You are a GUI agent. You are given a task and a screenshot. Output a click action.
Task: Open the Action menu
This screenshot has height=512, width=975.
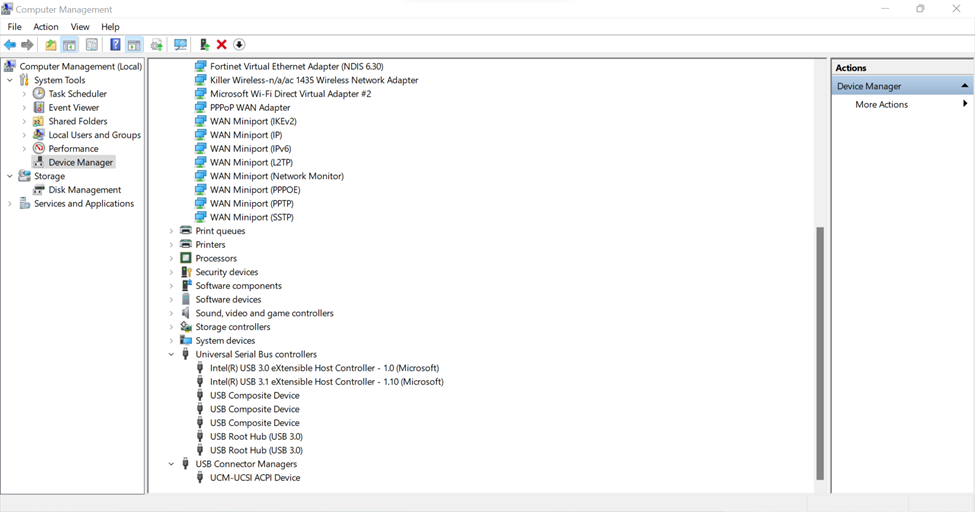click(45, 27)
